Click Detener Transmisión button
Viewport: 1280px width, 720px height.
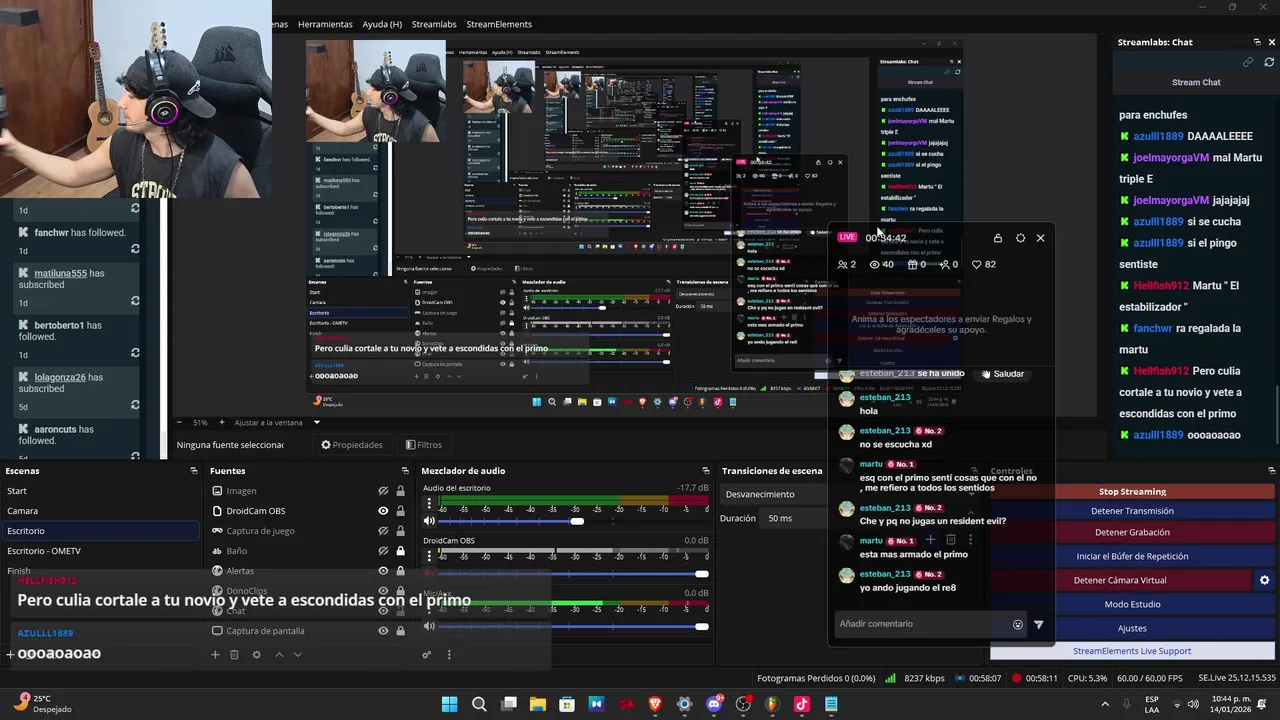coord(1132,511)
